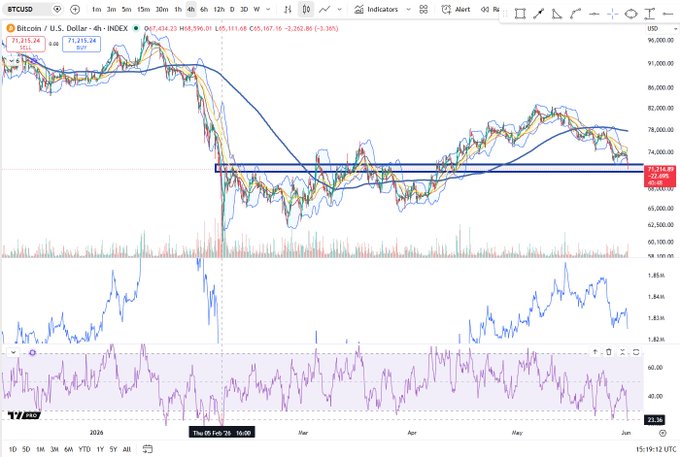Select the 12h timeframe
680x457 pixels.
219,9
